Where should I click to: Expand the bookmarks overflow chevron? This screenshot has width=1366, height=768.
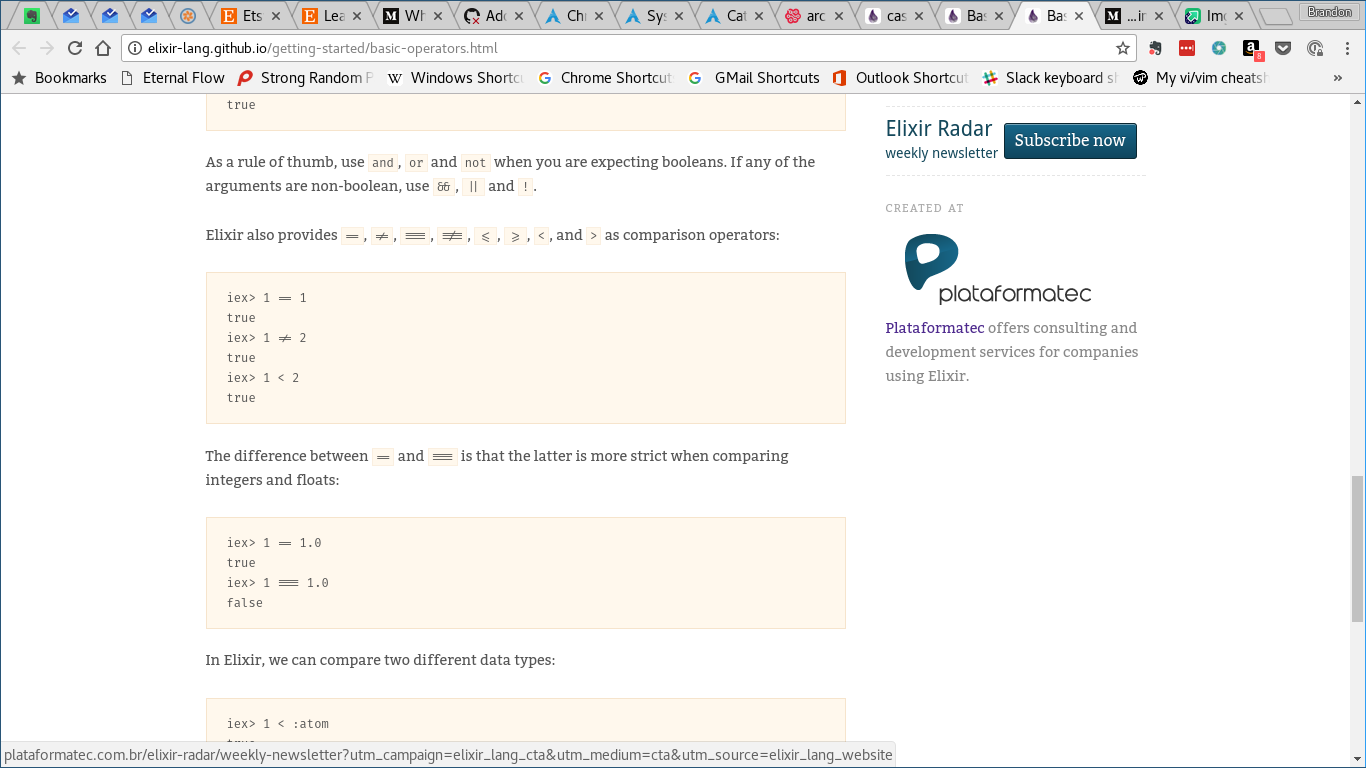pyautogui.click(x=1338, y=77)
